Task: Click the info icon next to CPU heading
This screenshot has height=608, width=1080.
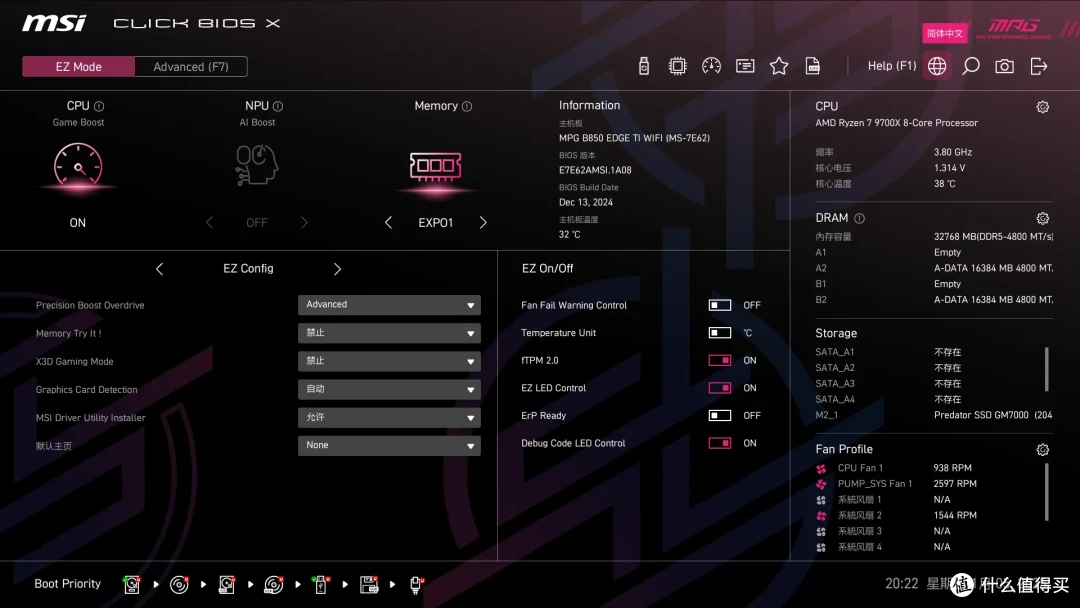Action: tap(99, 106)
